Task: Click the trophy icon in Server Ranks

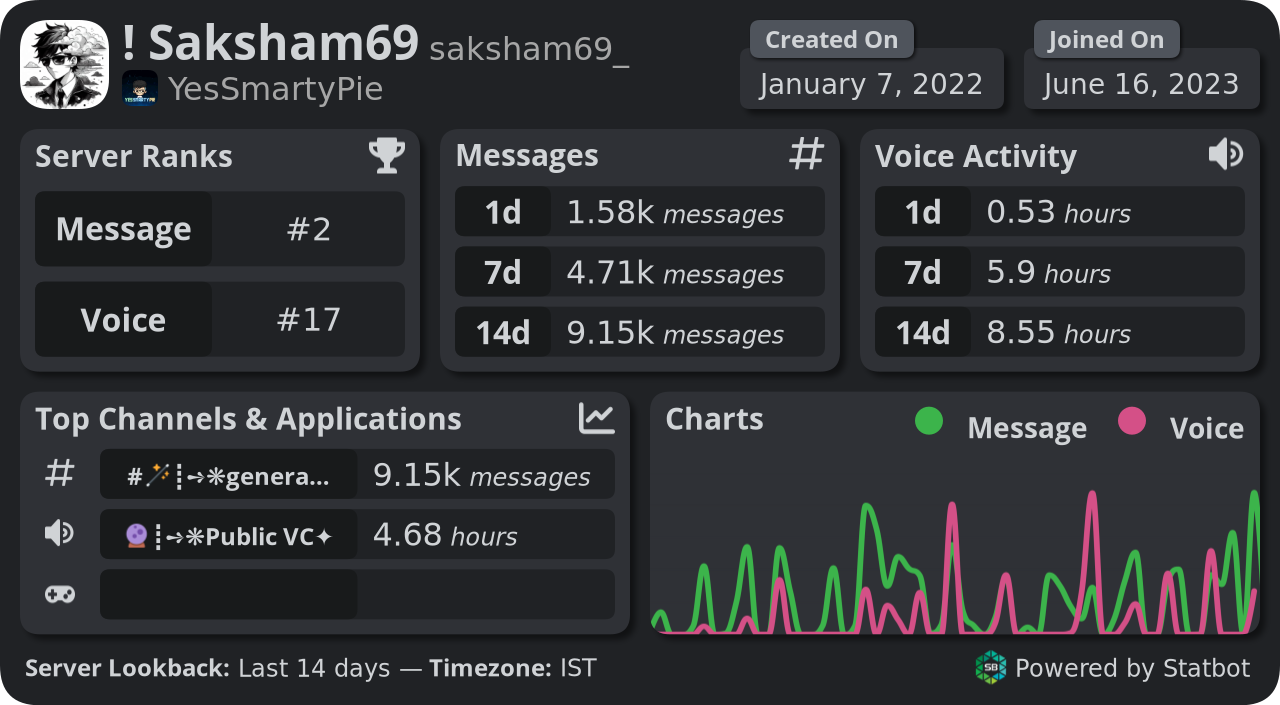Action: click(387, 156)
